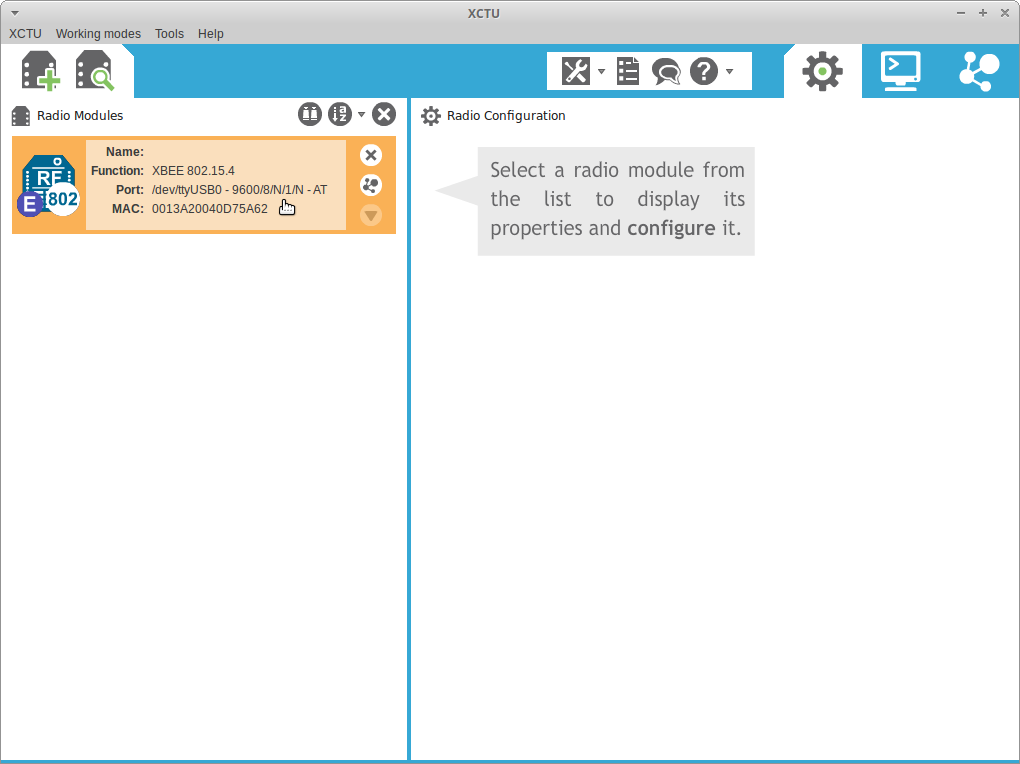The image size is (1020, 764).
Task: Open the XCTU menu
Action: (x=25, y=34)
